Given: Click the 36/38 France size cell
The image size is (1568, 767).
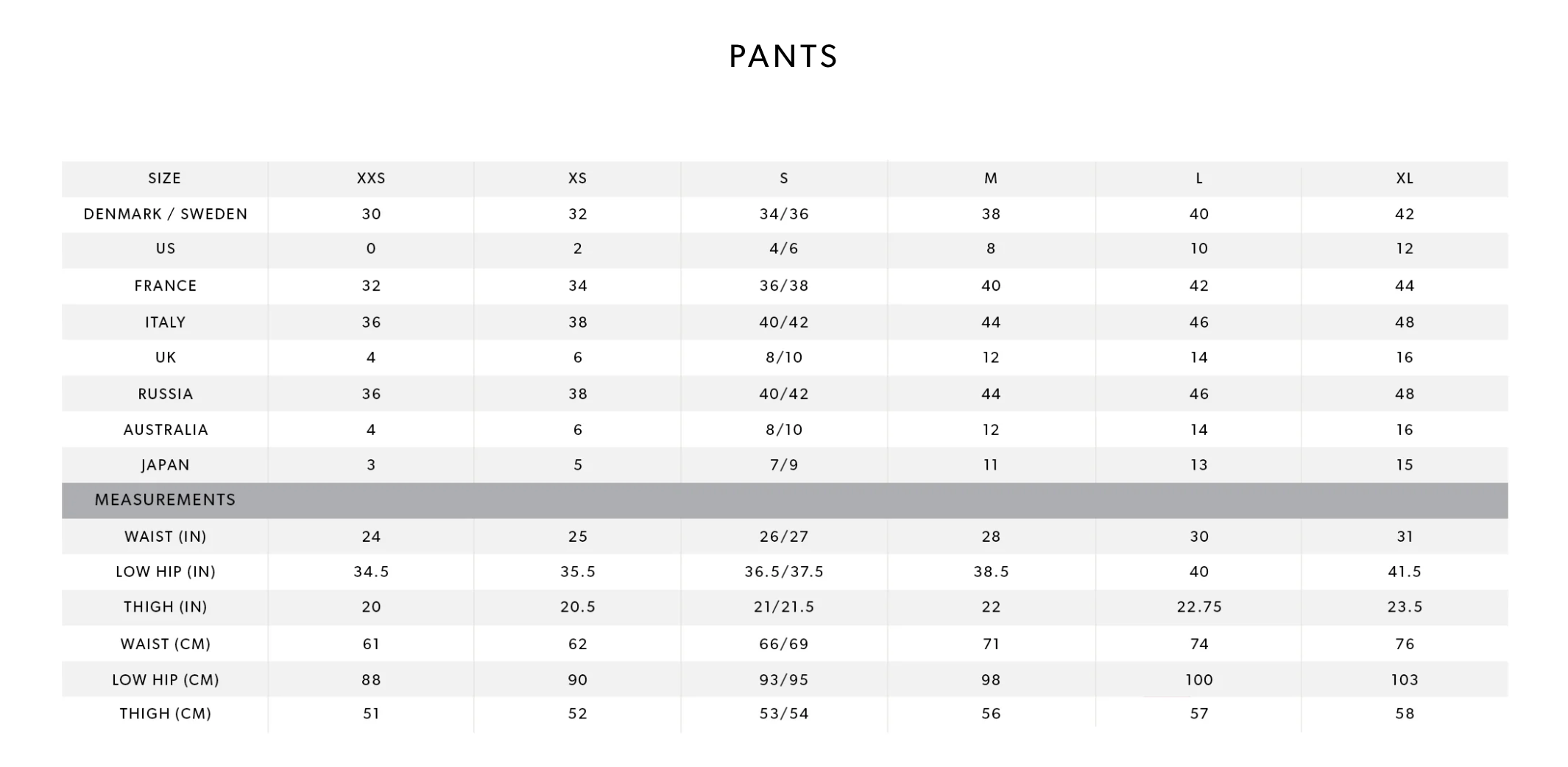Looking at the screenshot, I should [784, 286].
